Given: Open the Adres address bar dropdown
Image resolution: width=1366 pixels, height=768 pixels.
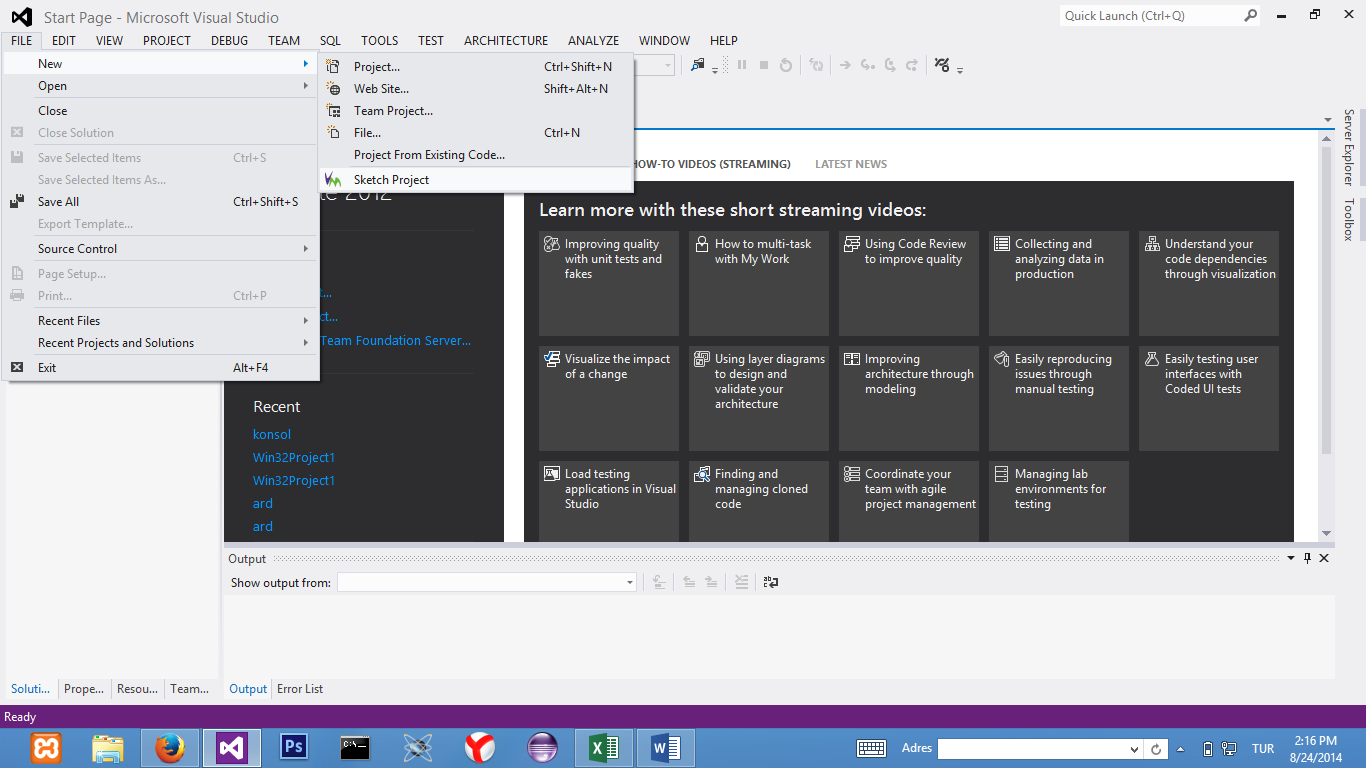Looking at the screenshot, I should pyautogui.click(x=1134, y=749).
